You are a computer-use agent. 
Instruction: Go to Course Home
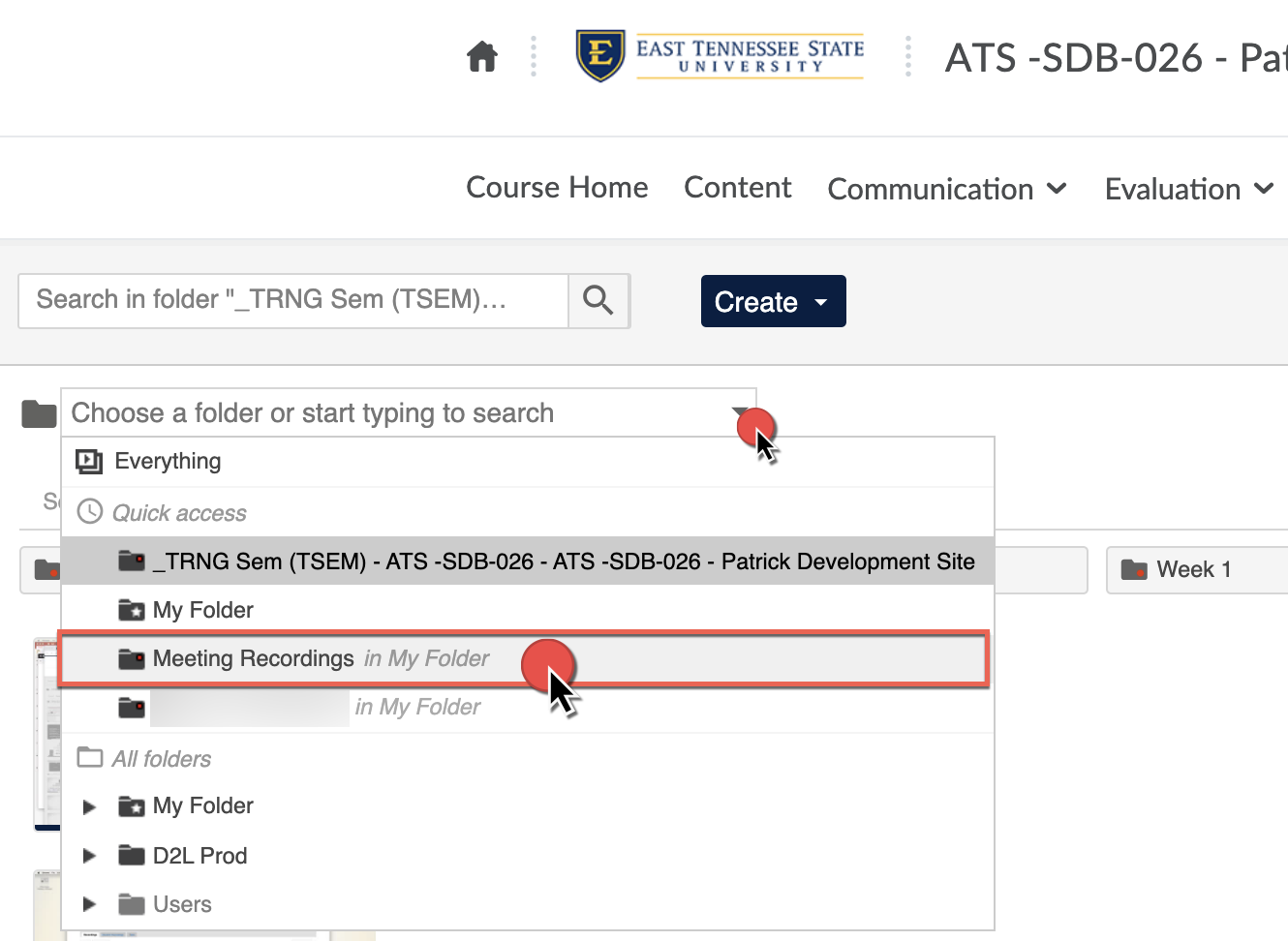click(x=557, y=187)
